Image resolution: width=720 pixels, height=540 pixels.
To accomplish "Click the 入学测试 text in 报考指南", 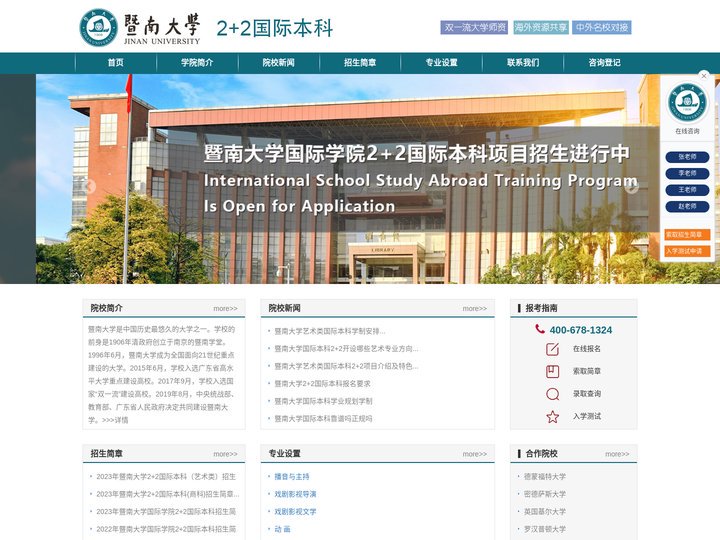I will tap(586, 416).
